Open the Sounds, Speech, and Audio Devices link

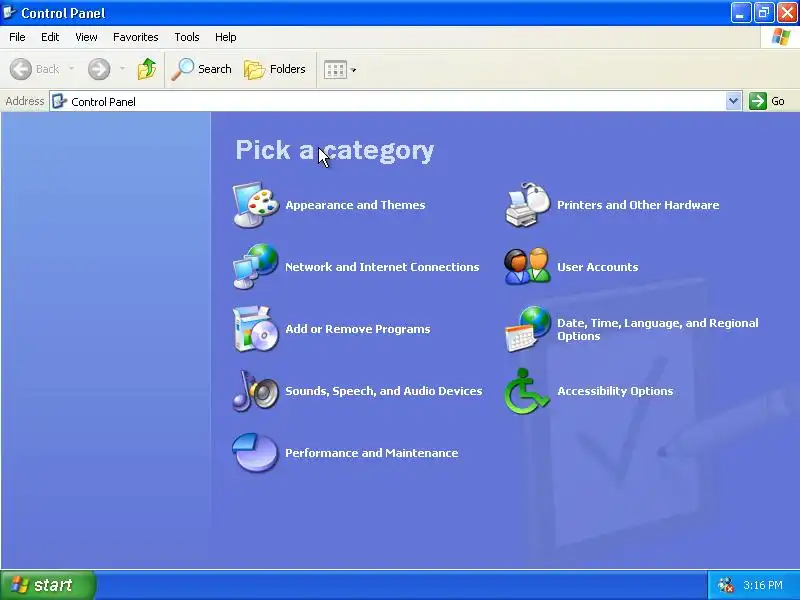point(384,391)
